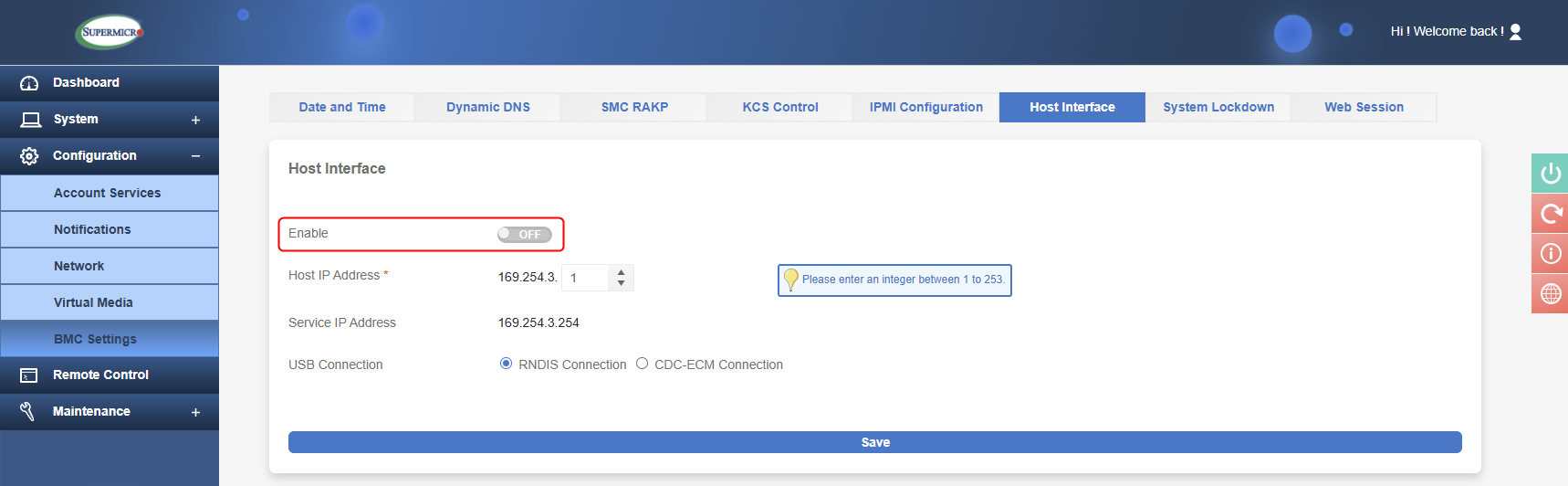Screen dimensions: 1568x486
Task: Collapse the Configuration menu section
Action: 195,156
